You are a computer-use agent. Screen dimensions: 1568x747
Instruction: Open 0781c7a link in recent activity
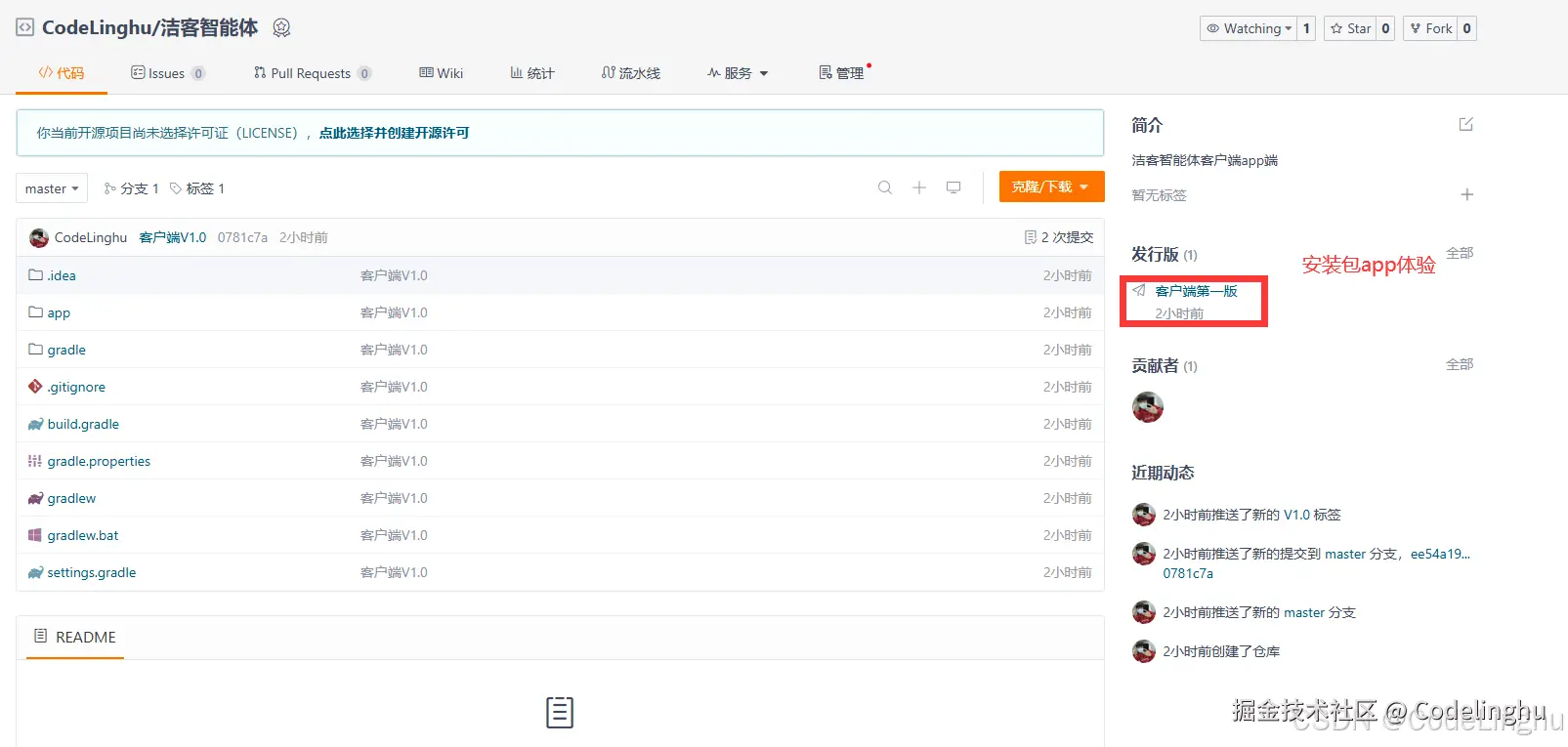[x=1188, y=573]
